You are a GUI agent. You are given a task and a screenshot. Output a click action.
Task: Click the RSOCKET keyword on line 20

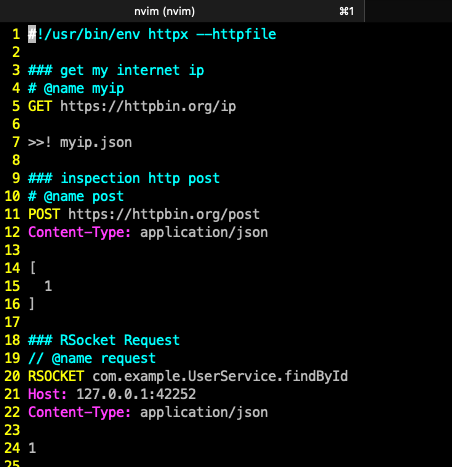coord(56,376)
